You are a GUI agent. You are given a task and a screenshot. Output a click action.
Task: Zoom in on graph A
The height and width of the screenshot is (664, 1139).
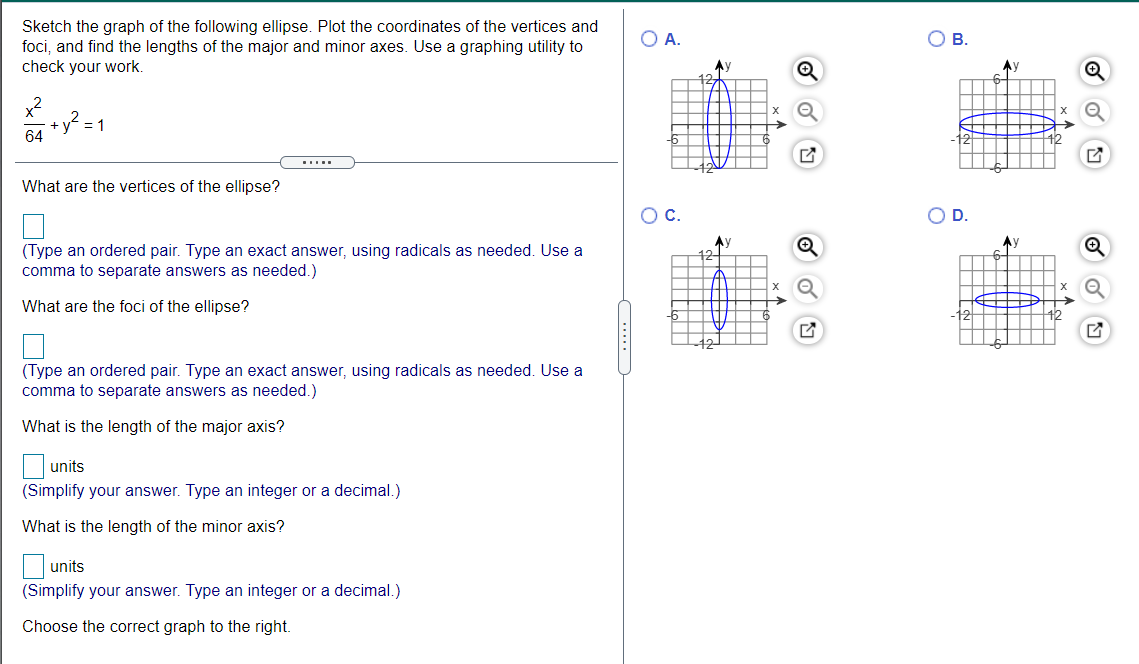pyautogui.click(x=807, y=71)
